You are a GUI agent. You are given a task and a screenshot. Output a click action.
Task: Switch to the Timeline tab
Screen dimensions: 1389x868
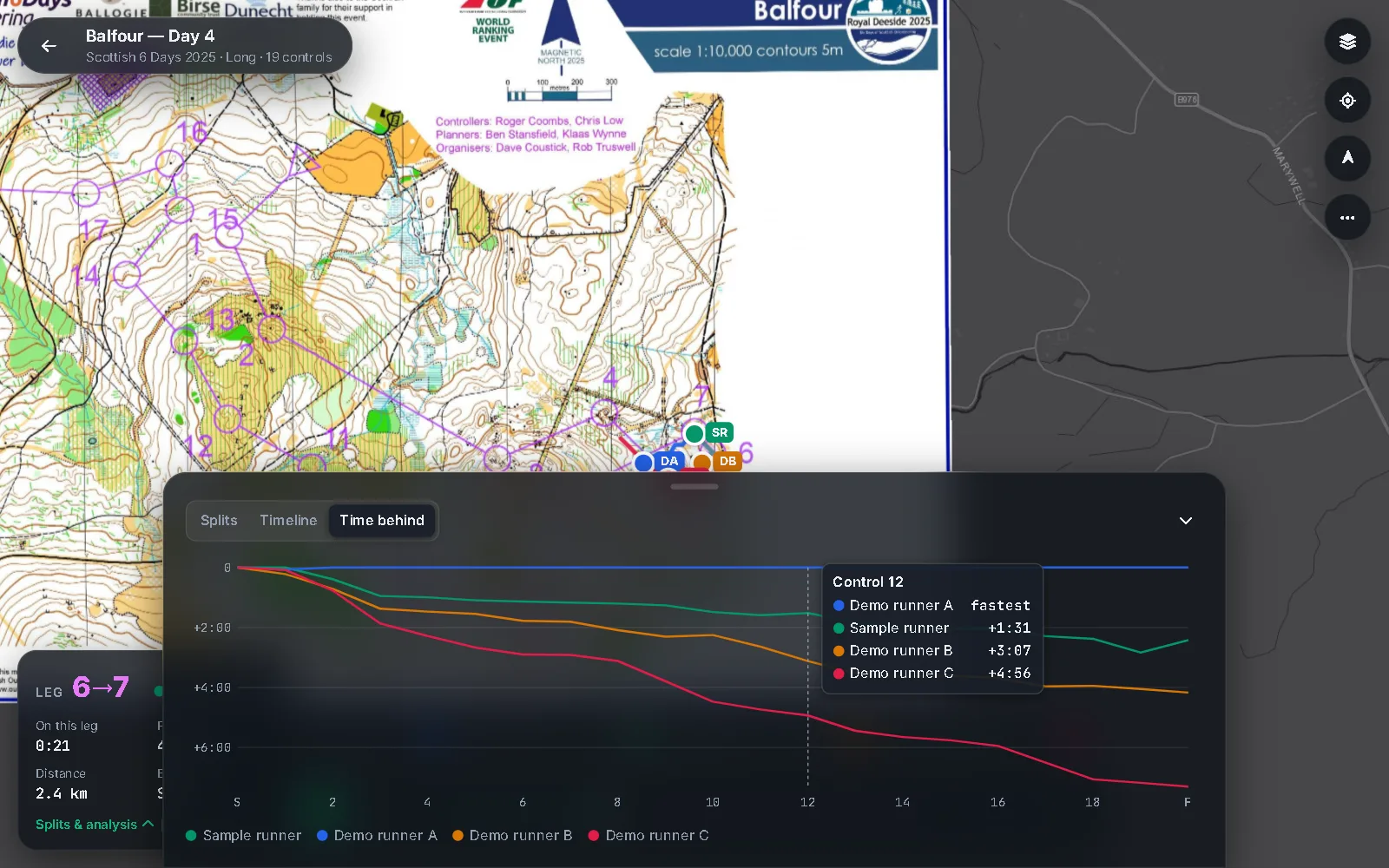coord(288,521)
